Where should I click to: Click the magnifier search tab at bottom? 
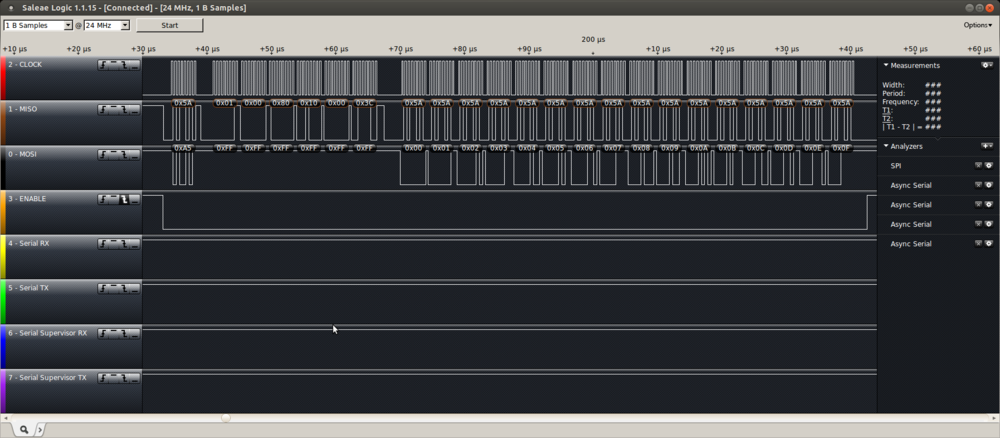pyautogui.click(x=23, y=429)
